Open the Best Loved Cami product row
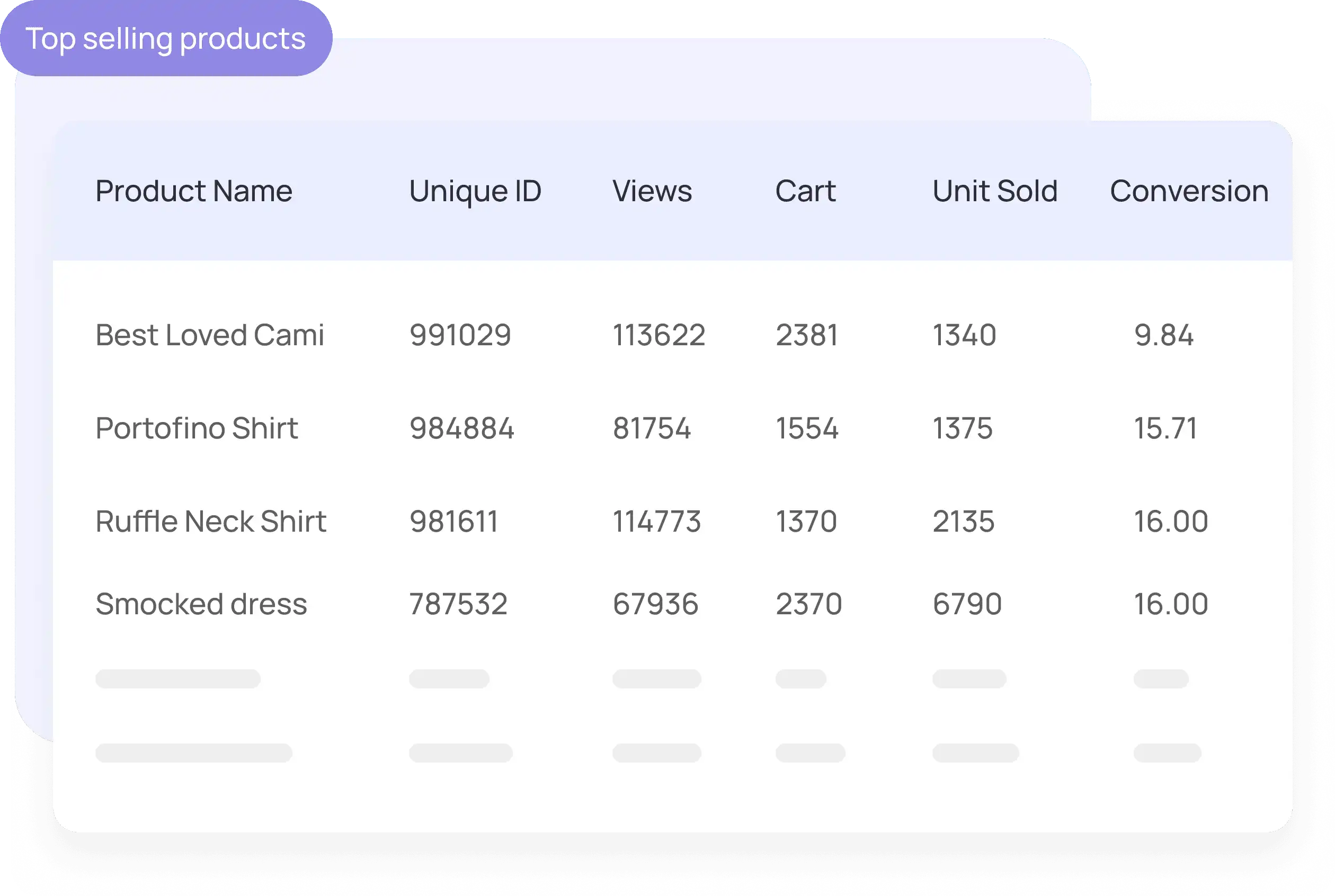Screen dimensions: 1335x896 [x=210, y=335]
